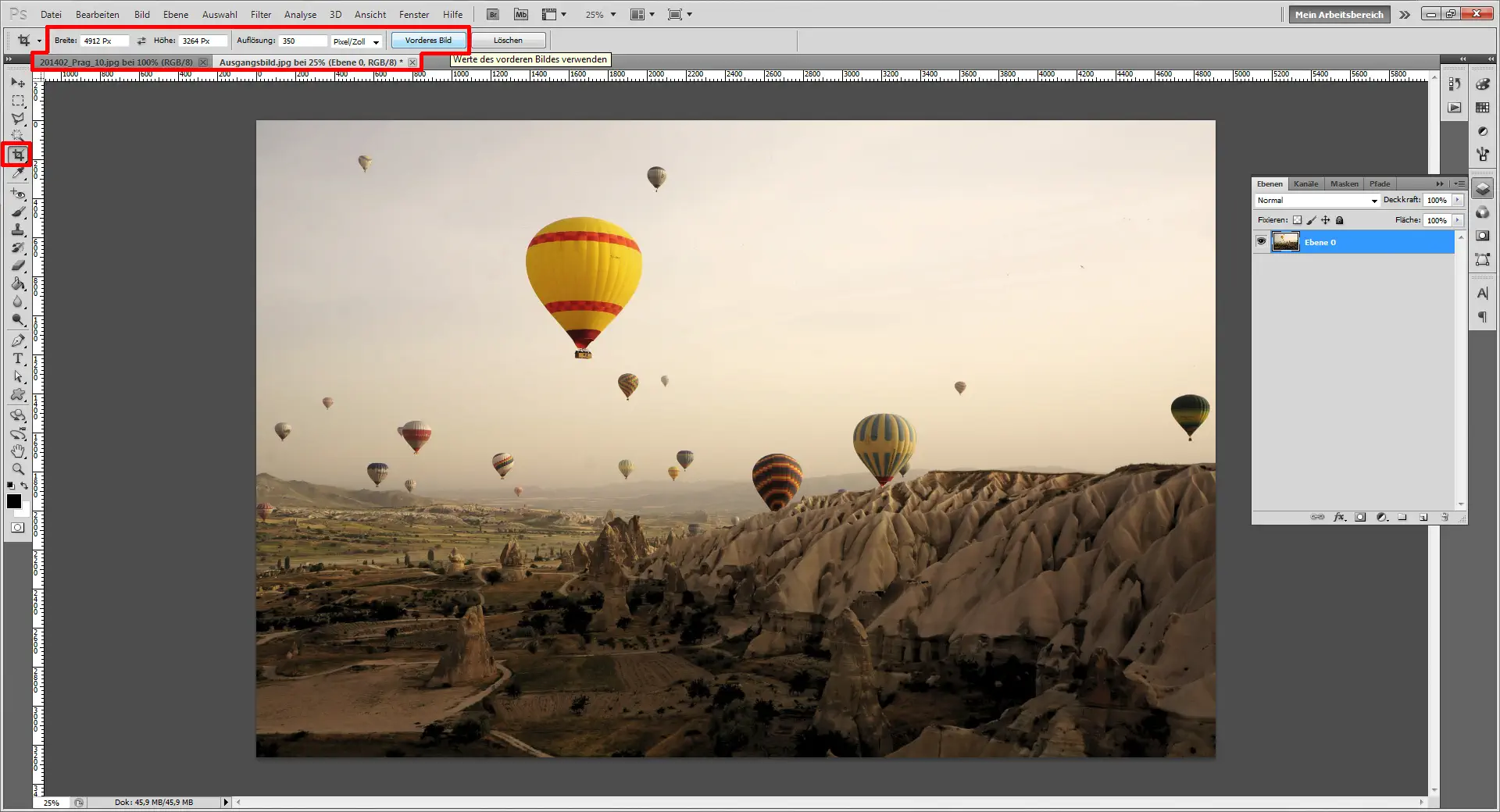Add a layer mask in the Layers panel

pos(1361,517)
